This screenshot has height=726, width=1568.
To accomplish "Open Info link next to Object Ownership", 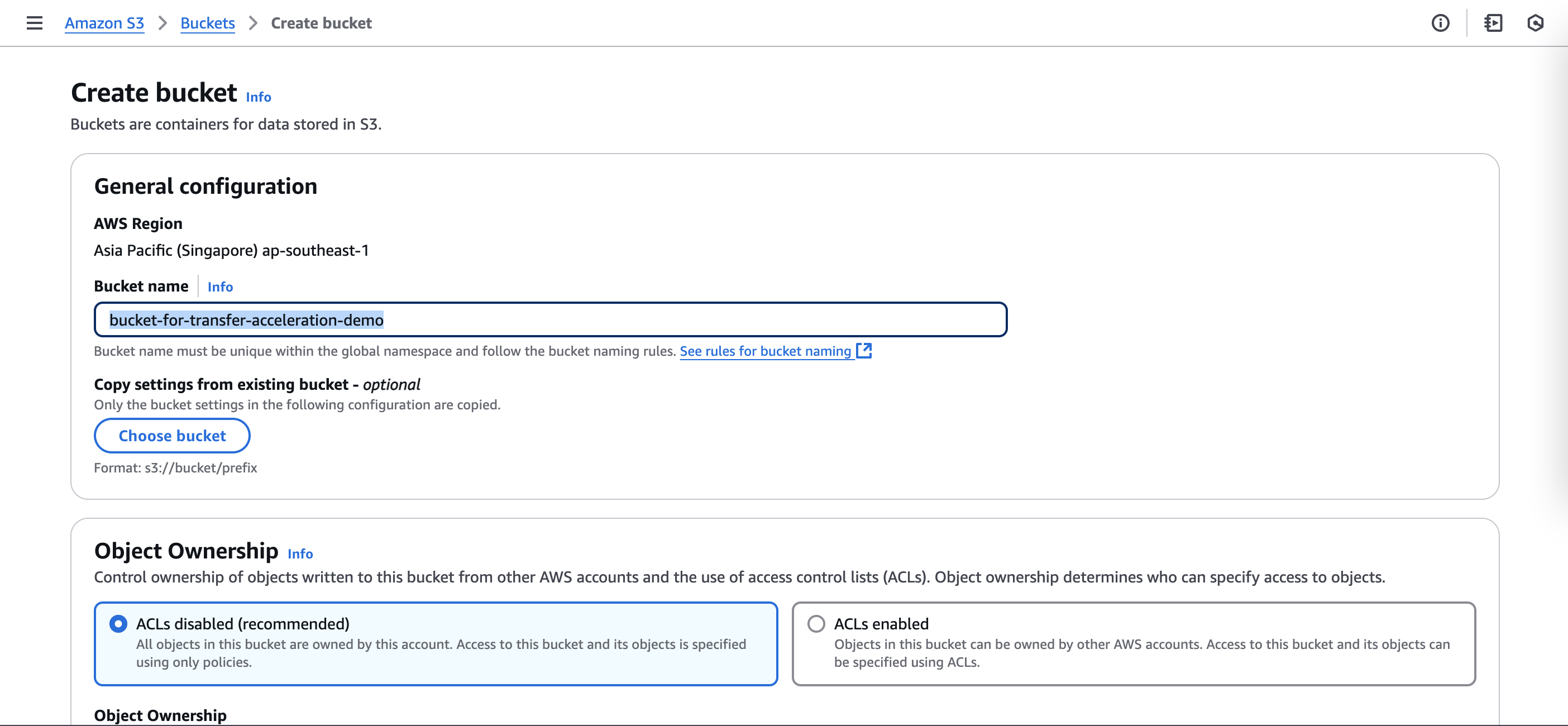I will tap(300, 554).
